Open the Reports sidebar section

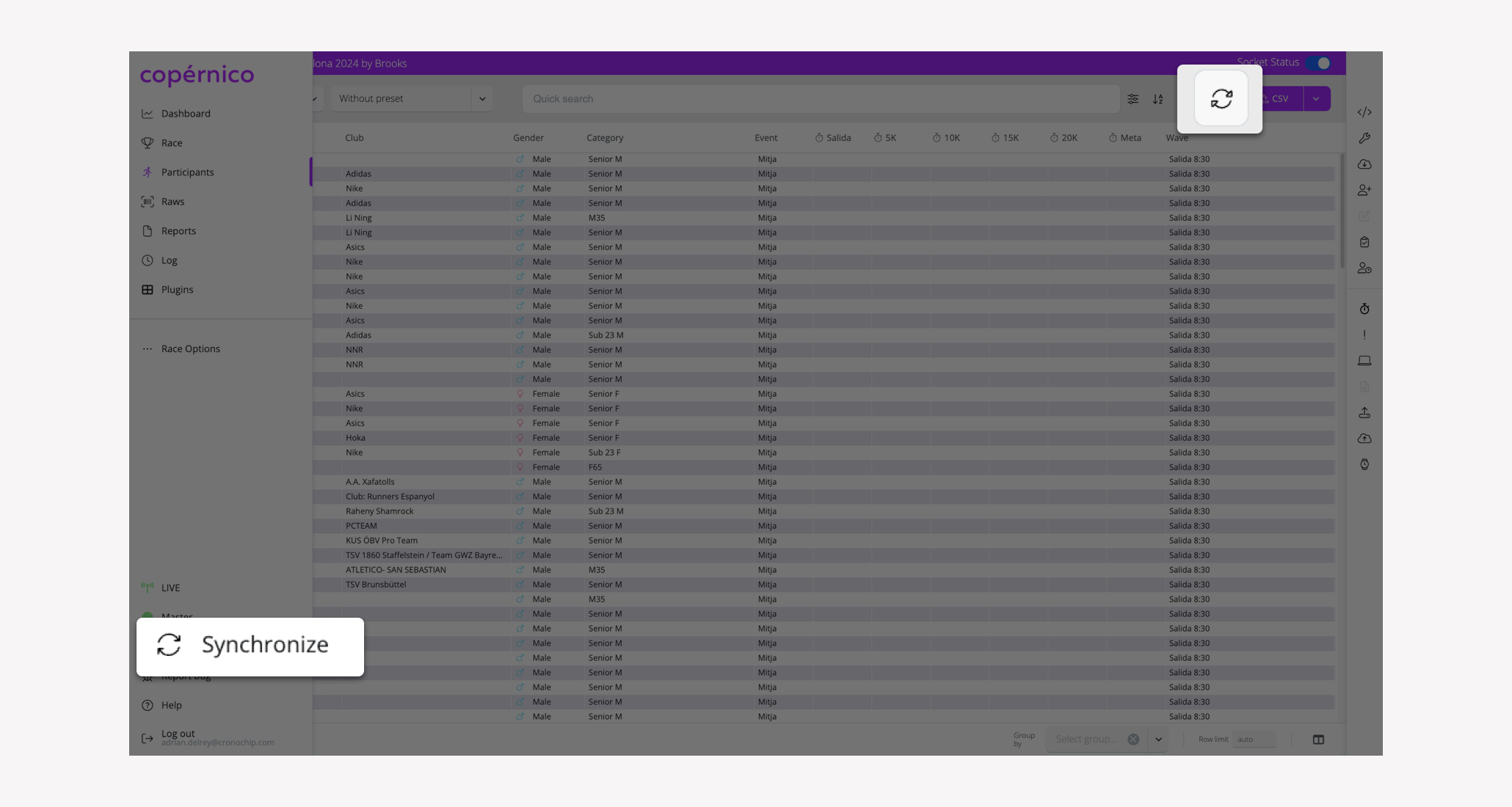point(178,231)
